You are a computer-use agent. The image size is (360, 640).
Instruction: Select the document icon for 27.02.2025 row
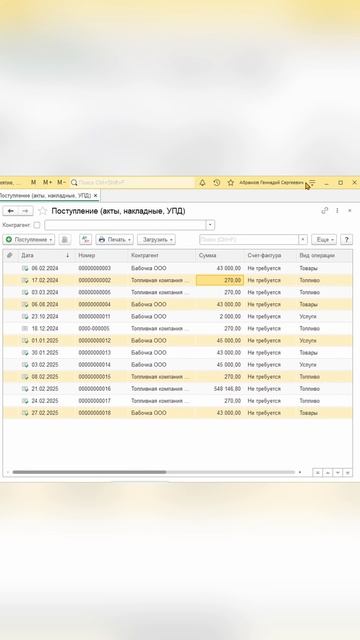(x=25, y=413)
